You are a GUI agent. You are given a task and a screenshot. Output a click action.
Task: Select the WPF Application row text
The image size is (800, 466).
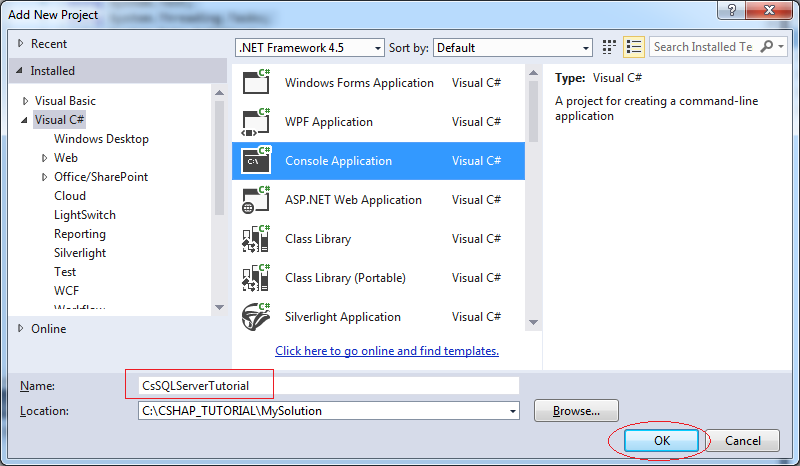pos(329,122)
